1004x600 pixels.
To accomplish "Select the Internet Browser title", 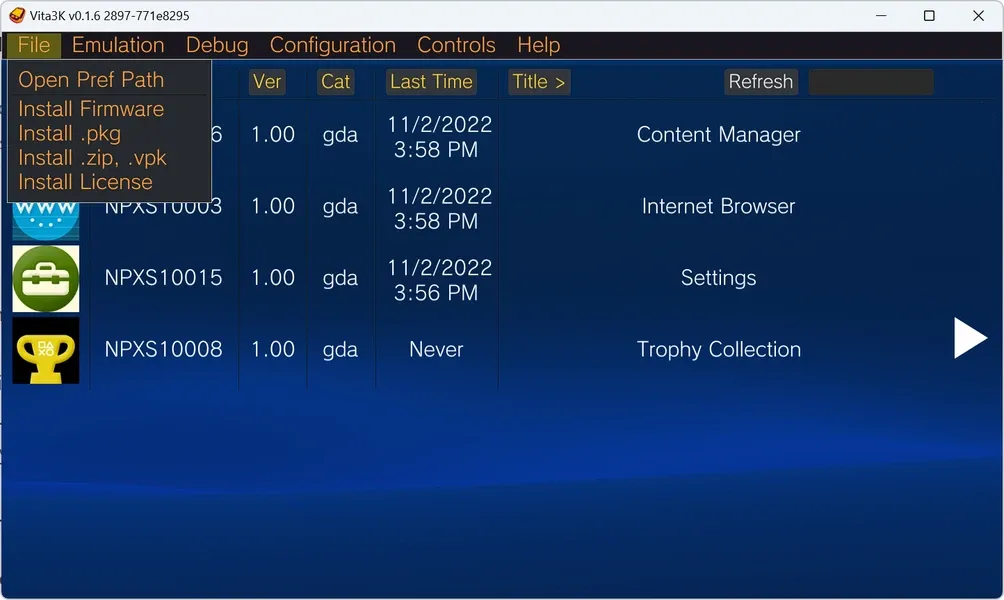I will tap(718, 207).
